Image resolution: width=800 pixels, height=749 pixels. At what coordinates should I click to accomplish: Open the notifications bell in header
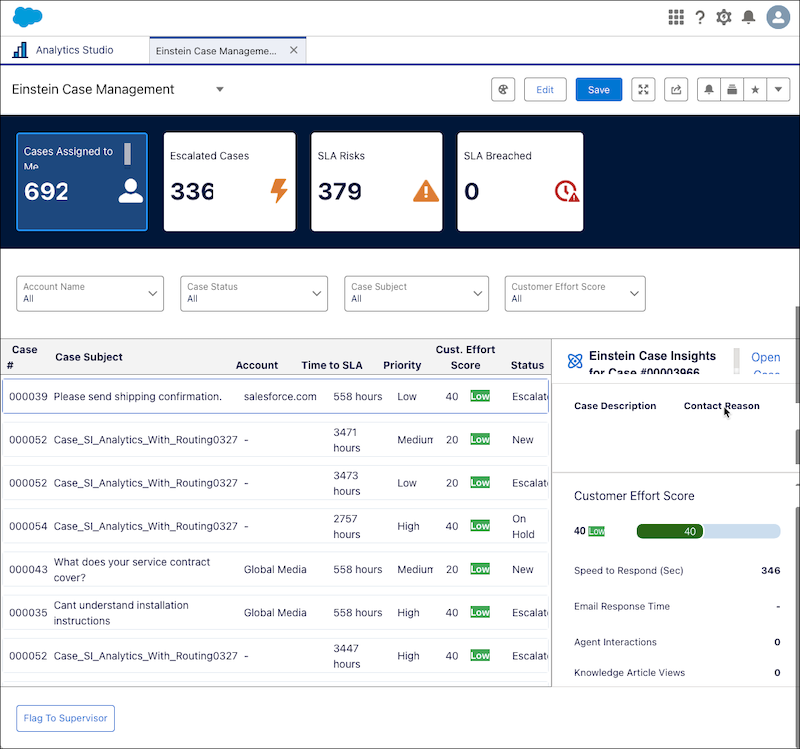tap(748, 17)
